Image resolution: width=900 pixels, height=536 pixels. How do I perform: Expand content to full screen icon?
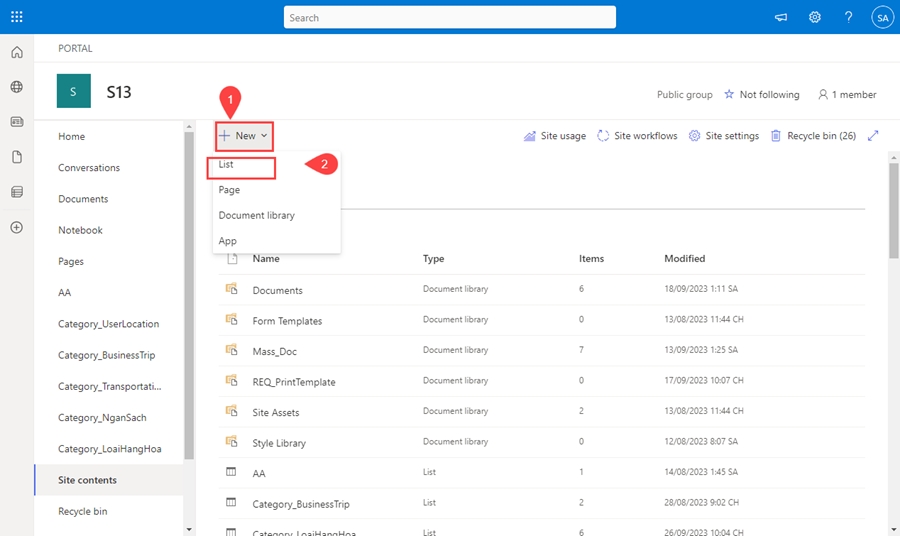[x=873, y=136]
